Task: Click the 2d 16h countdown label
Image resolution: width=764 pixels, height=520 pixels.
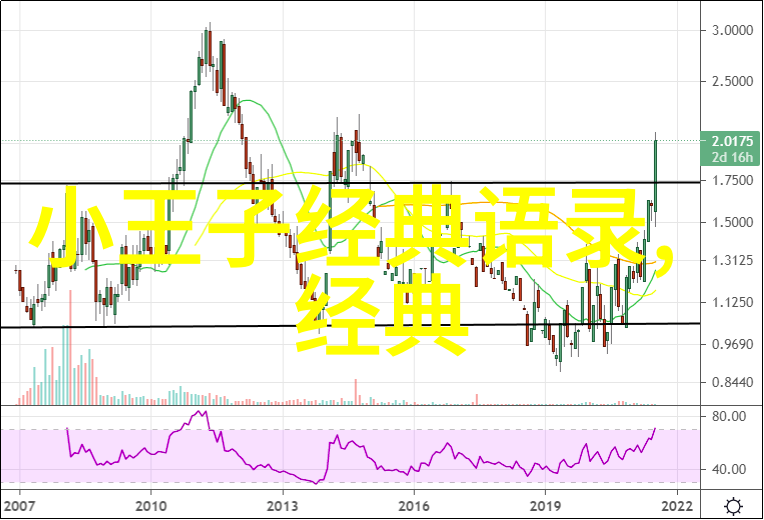Action: 732,157
